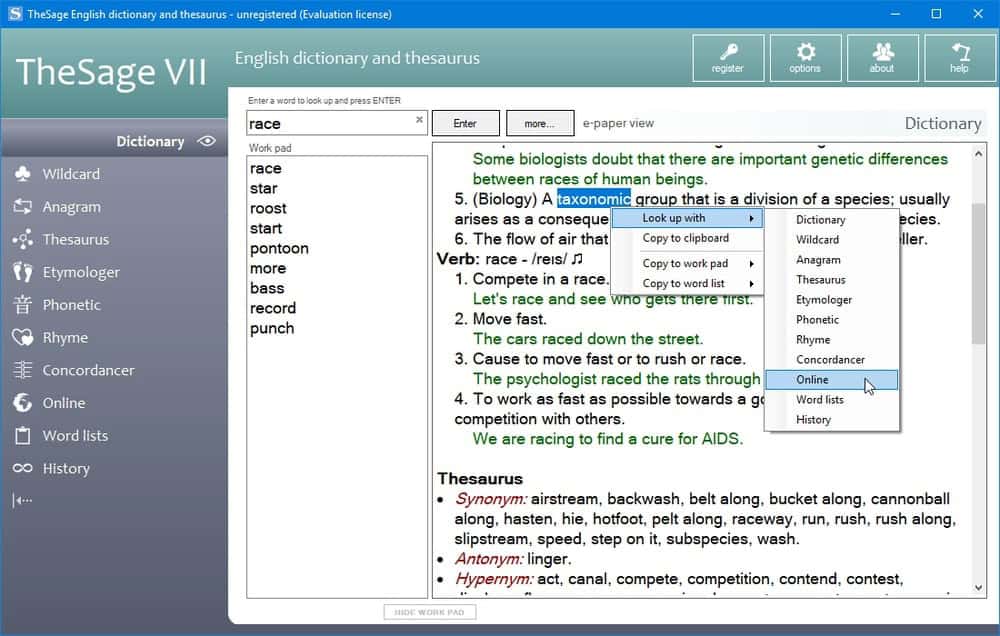Select 'star' in the work pad

(263, 188)
